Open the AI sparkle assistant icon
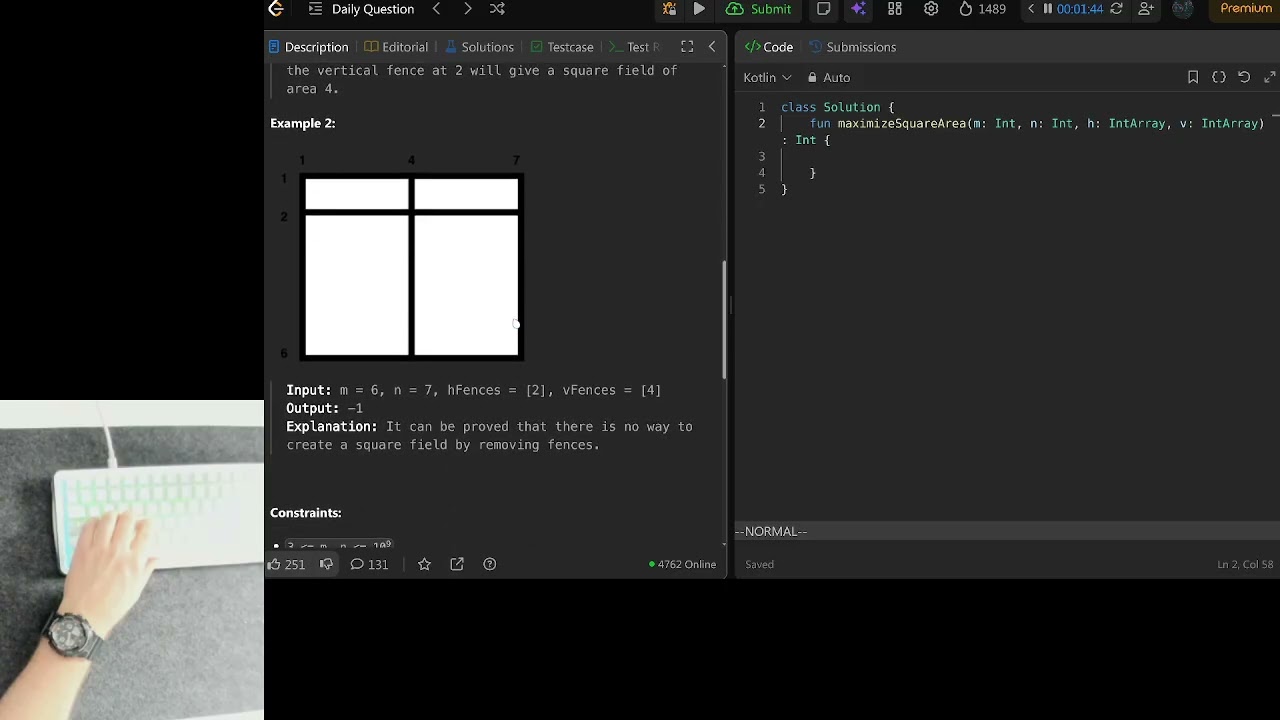 858,9
